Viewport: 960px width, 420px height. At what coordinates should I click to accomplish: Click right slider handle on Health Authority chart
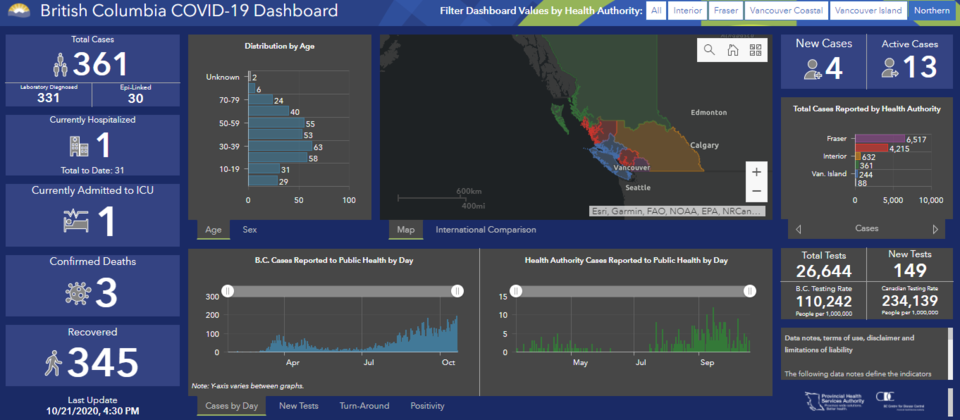749,291
